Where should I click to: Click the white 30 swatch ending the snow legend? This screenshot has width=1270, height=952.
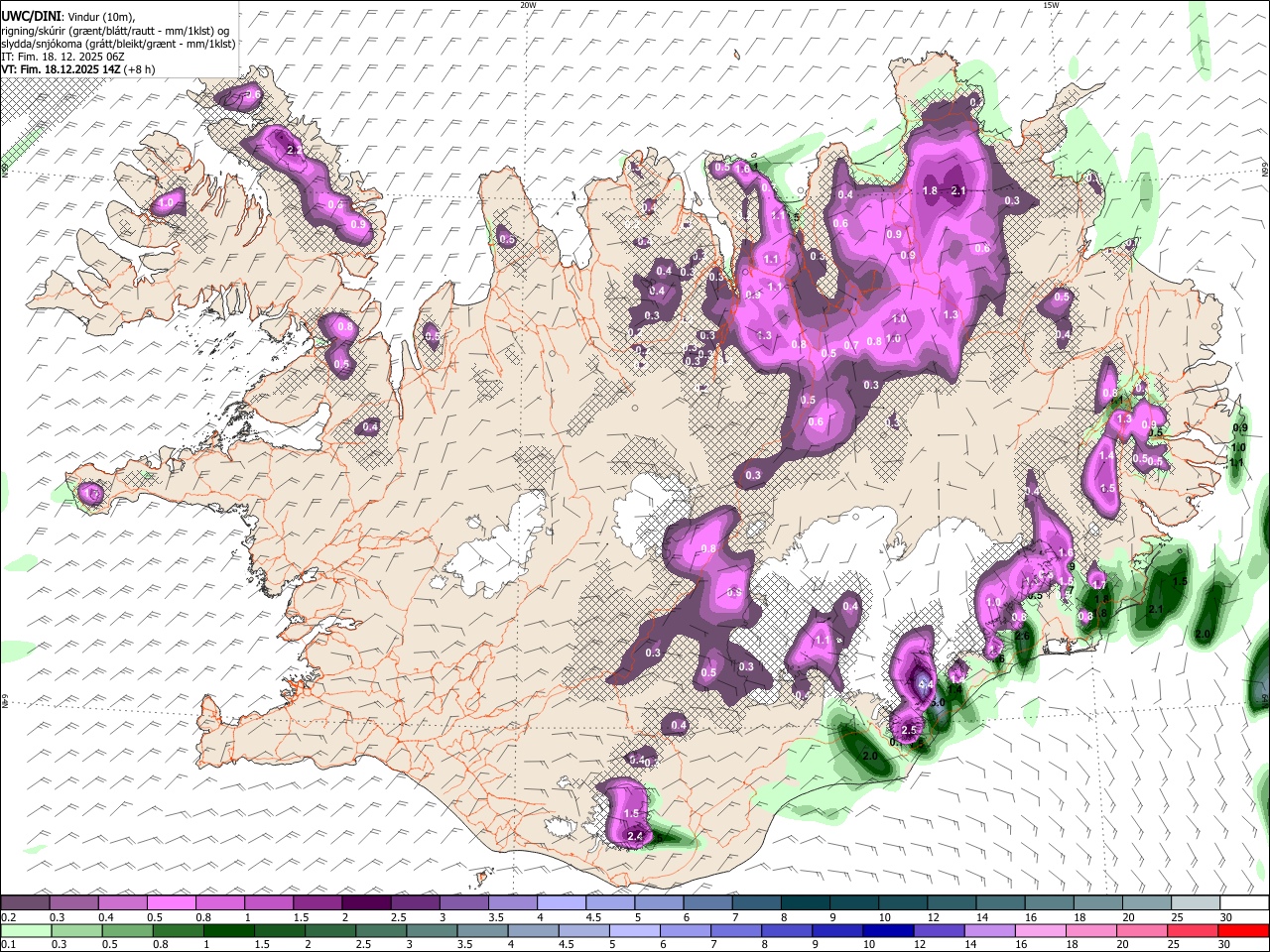(1244, 903)
